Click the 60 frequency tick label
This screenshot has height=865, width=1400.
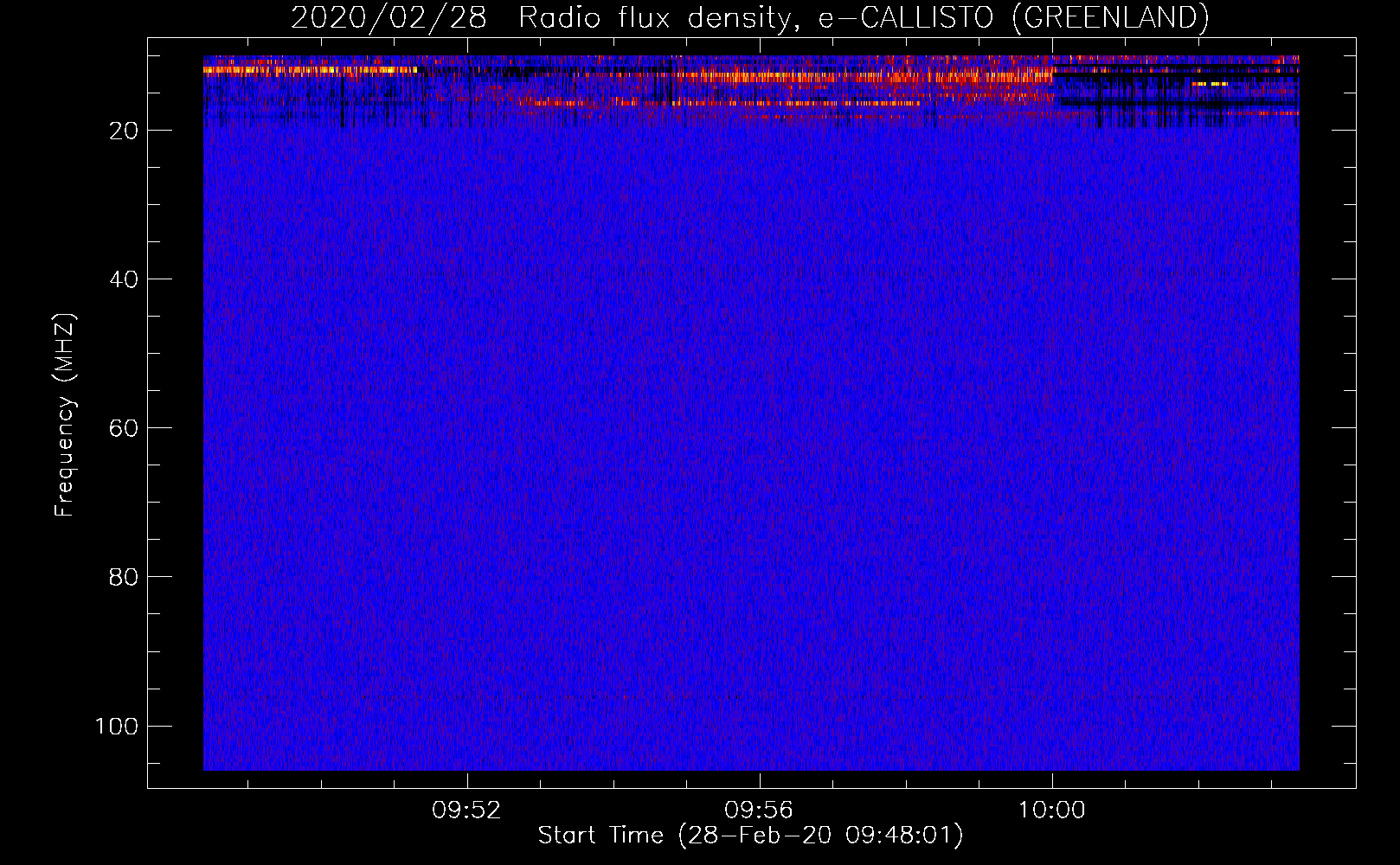[x=124, y=428]
